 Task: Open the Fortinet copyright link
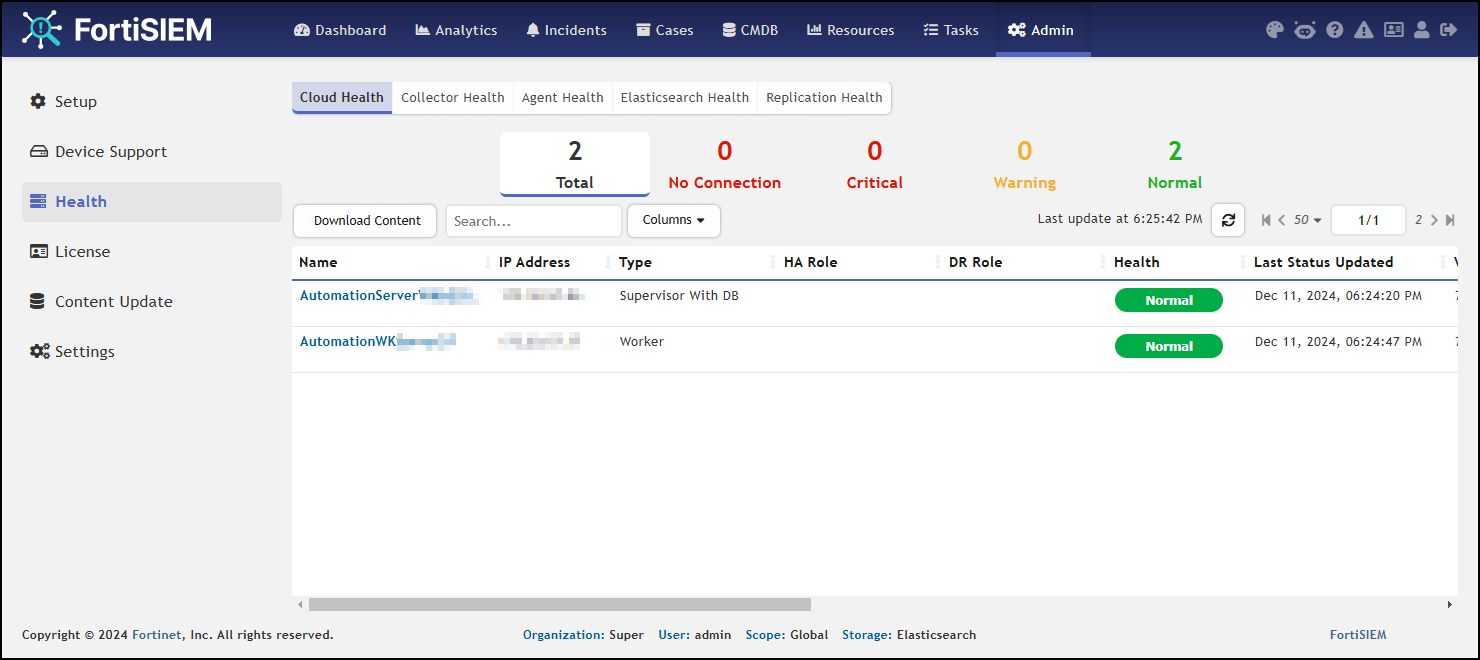pos(160,634)
